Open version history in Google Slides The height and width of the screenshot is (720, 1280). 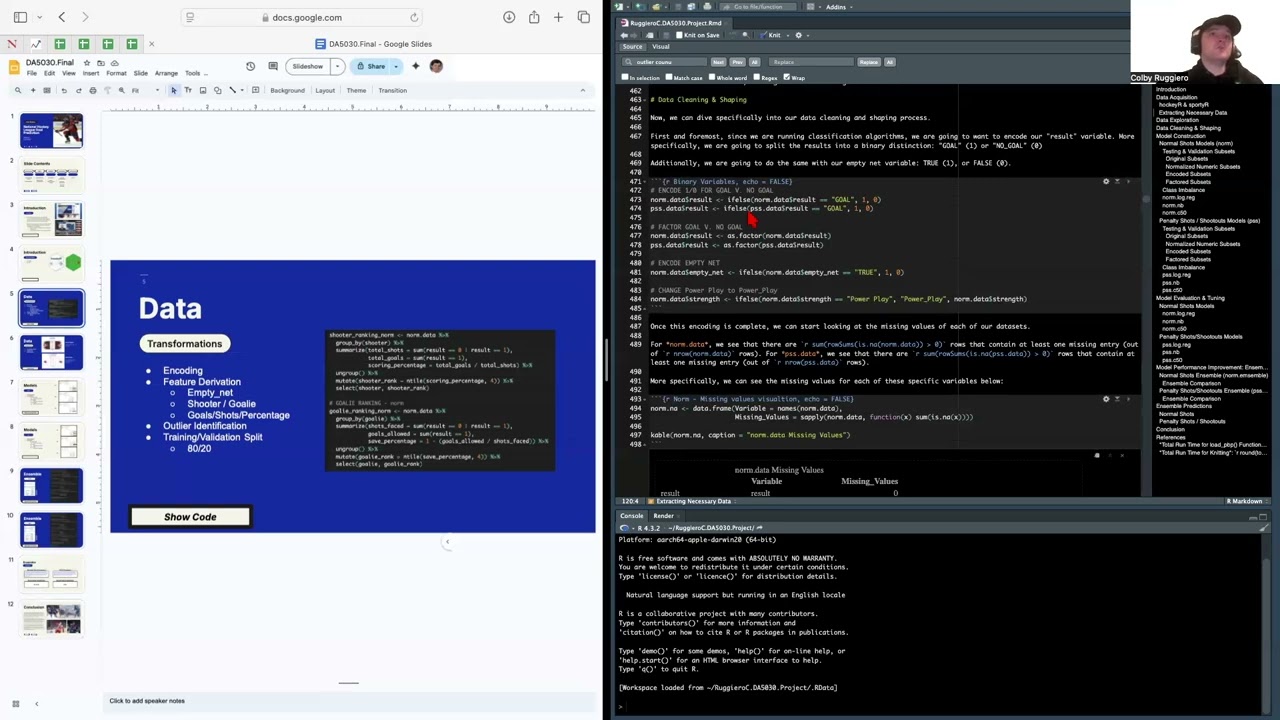(x=250, y=66)
